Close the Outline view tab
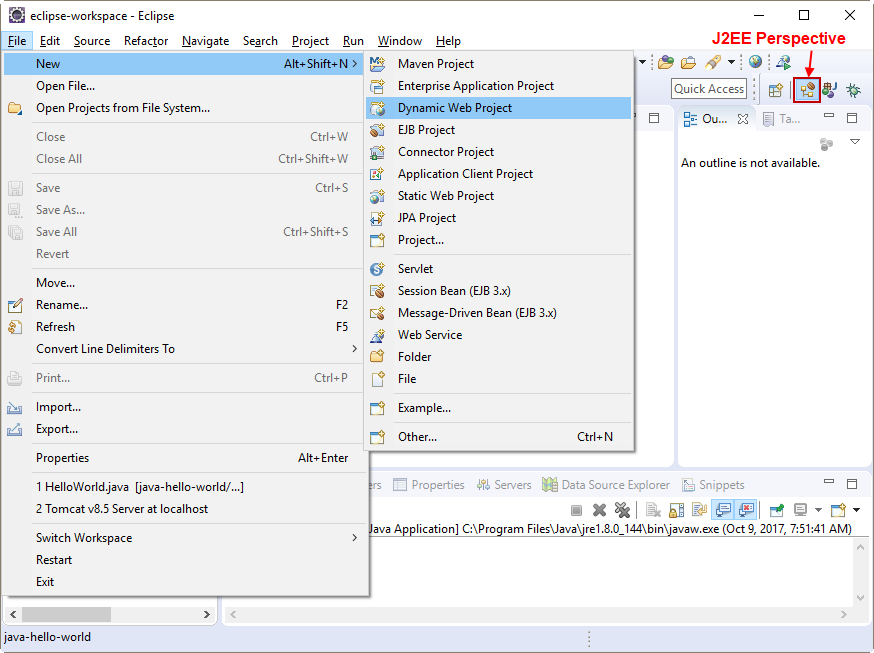874x653 pixels. [742, 119]
